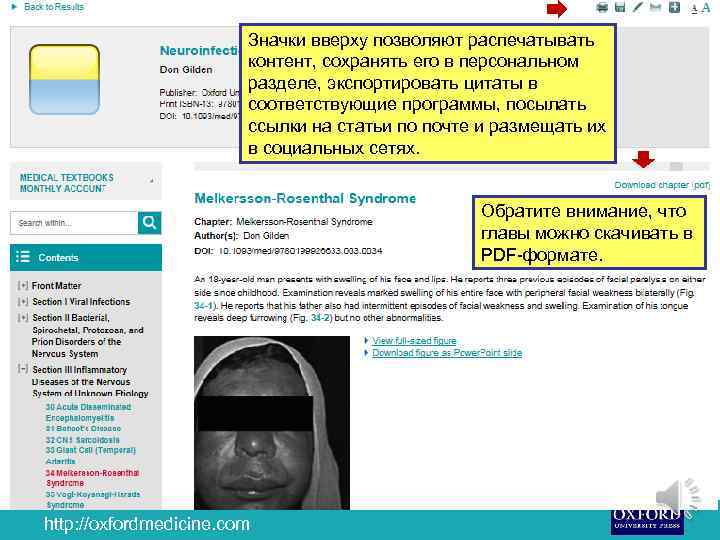
Task: Click the book cover thumbnail
Action: coord(64,79)
